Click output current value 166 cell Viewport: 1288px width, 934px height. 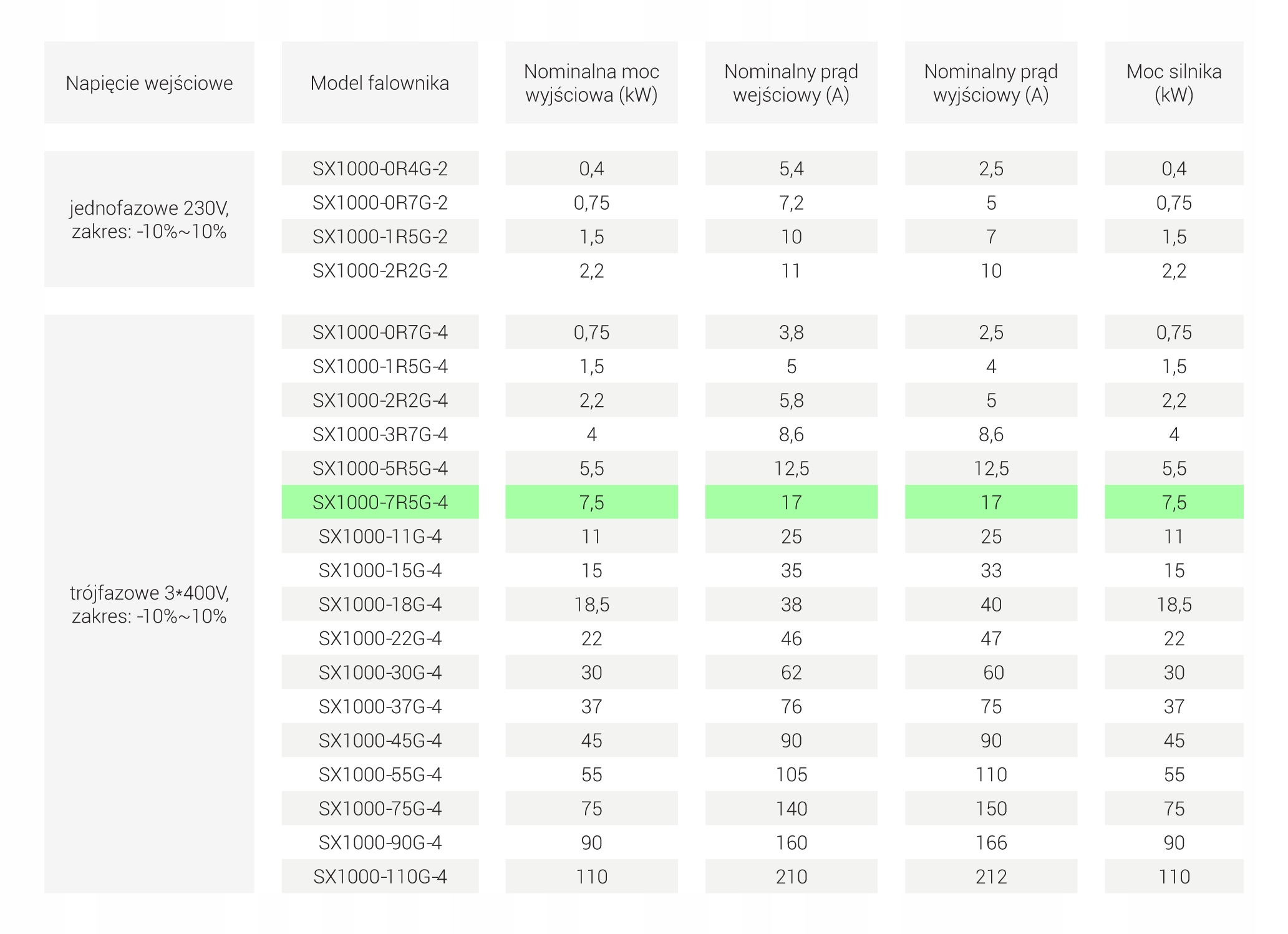coord(990,843)
